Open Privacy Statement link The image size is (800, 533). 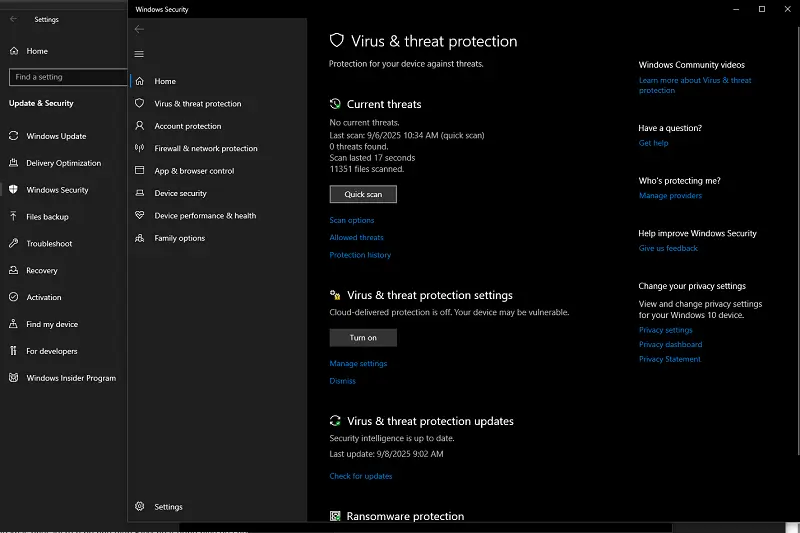(669, 360)
